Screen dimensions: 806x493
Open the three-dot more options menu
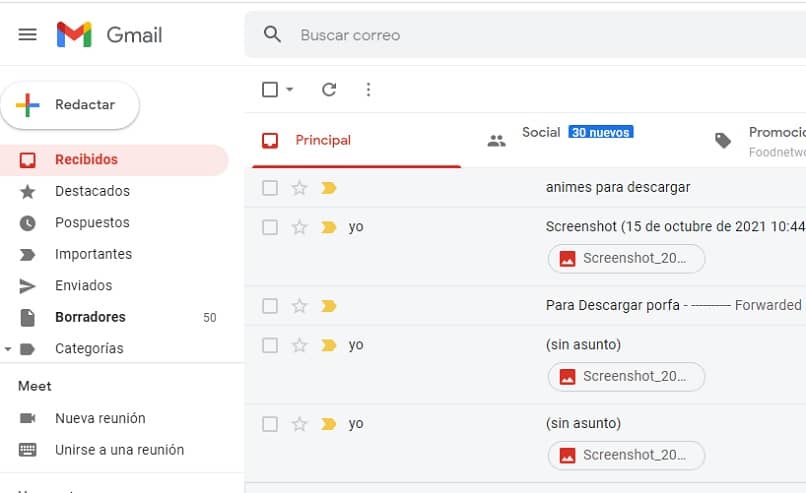tap(368, 89)
